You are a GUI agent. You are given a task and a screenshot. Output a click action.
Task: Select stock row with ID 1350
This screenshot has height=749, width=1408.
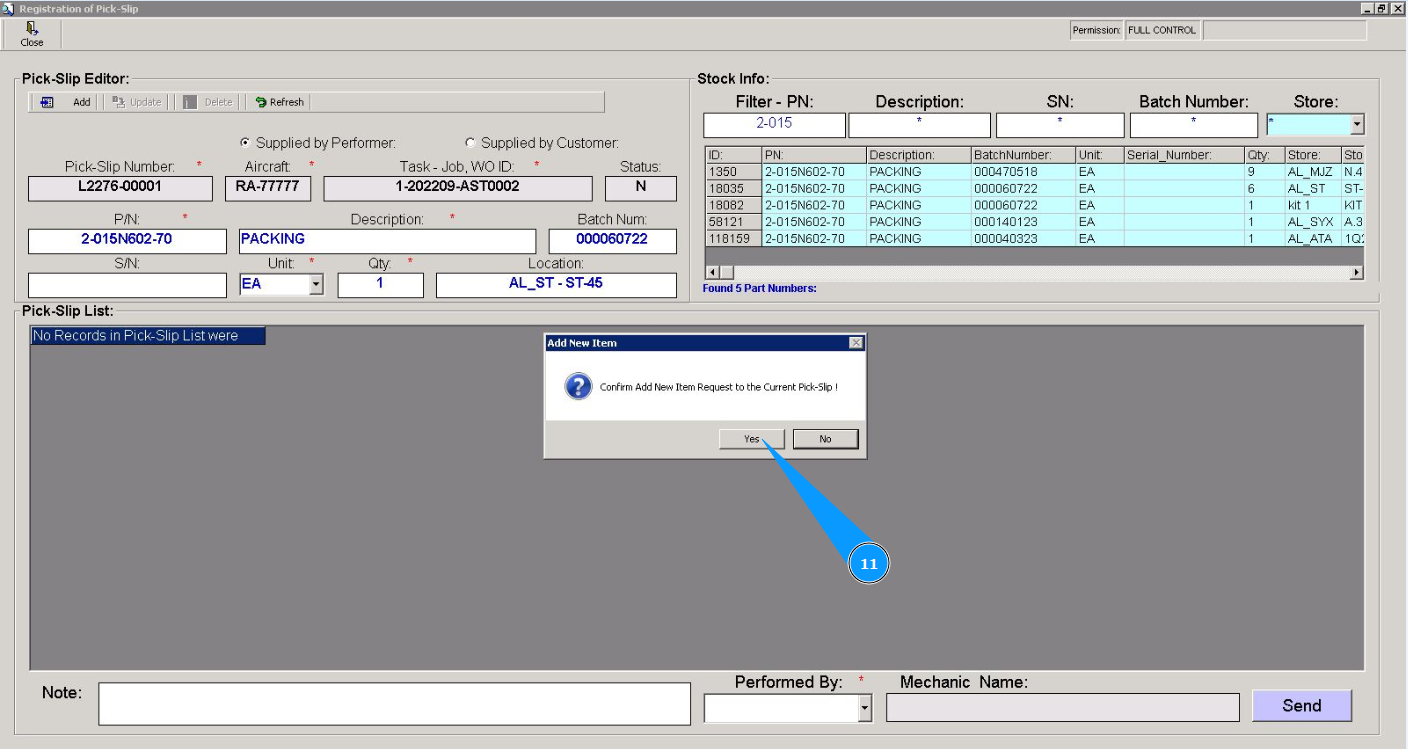[x=1034, y=172]
